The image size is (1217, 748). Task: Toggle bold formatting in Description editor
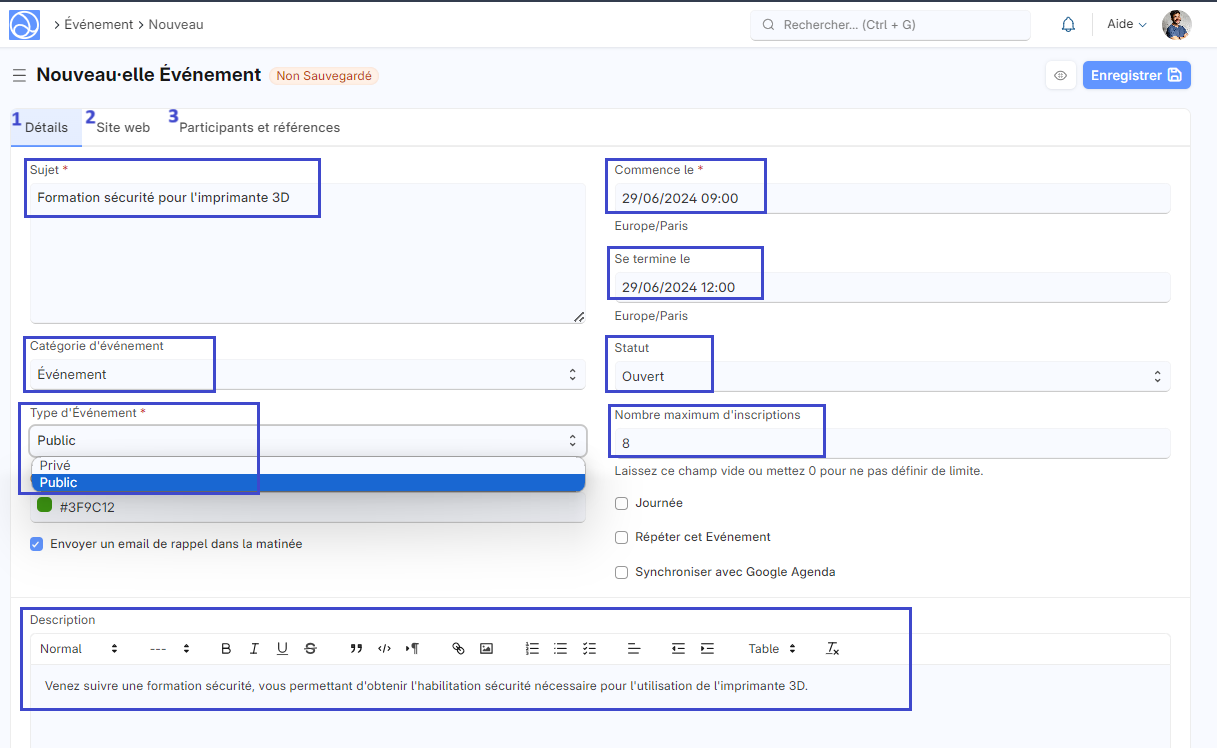pyautogui.click(x=226, y=649)
